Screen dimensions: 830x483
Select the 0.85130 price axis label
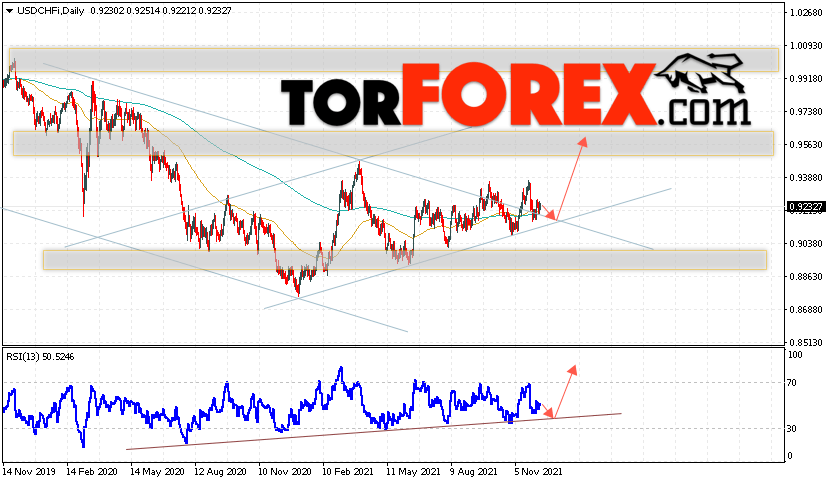point(806,343)
